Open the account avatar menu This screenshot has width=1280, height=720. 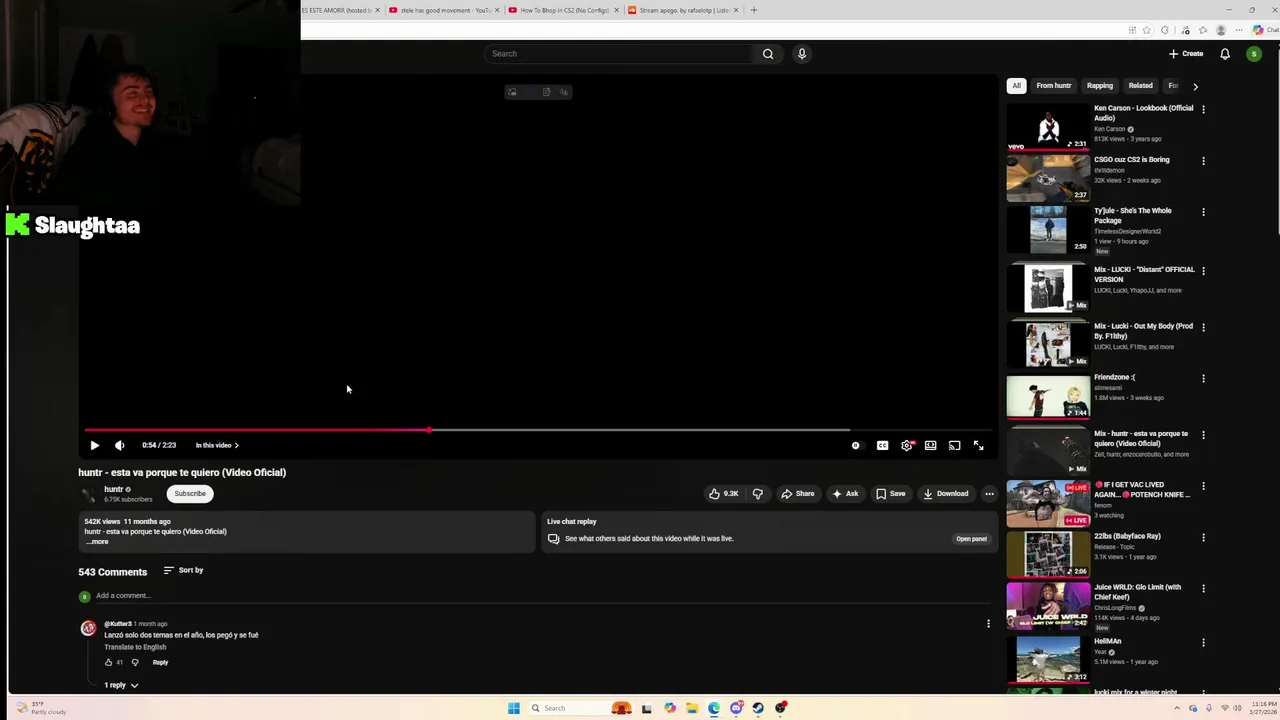[1254, 54]
